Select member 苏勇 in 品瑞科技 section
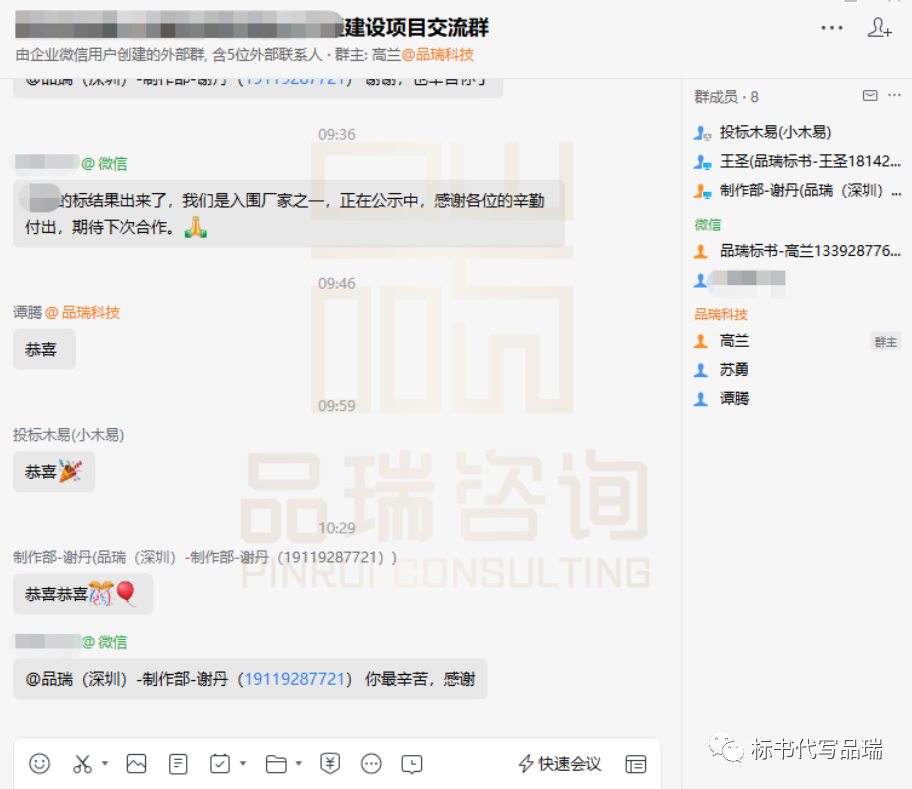912x789 pixels. 733,369
